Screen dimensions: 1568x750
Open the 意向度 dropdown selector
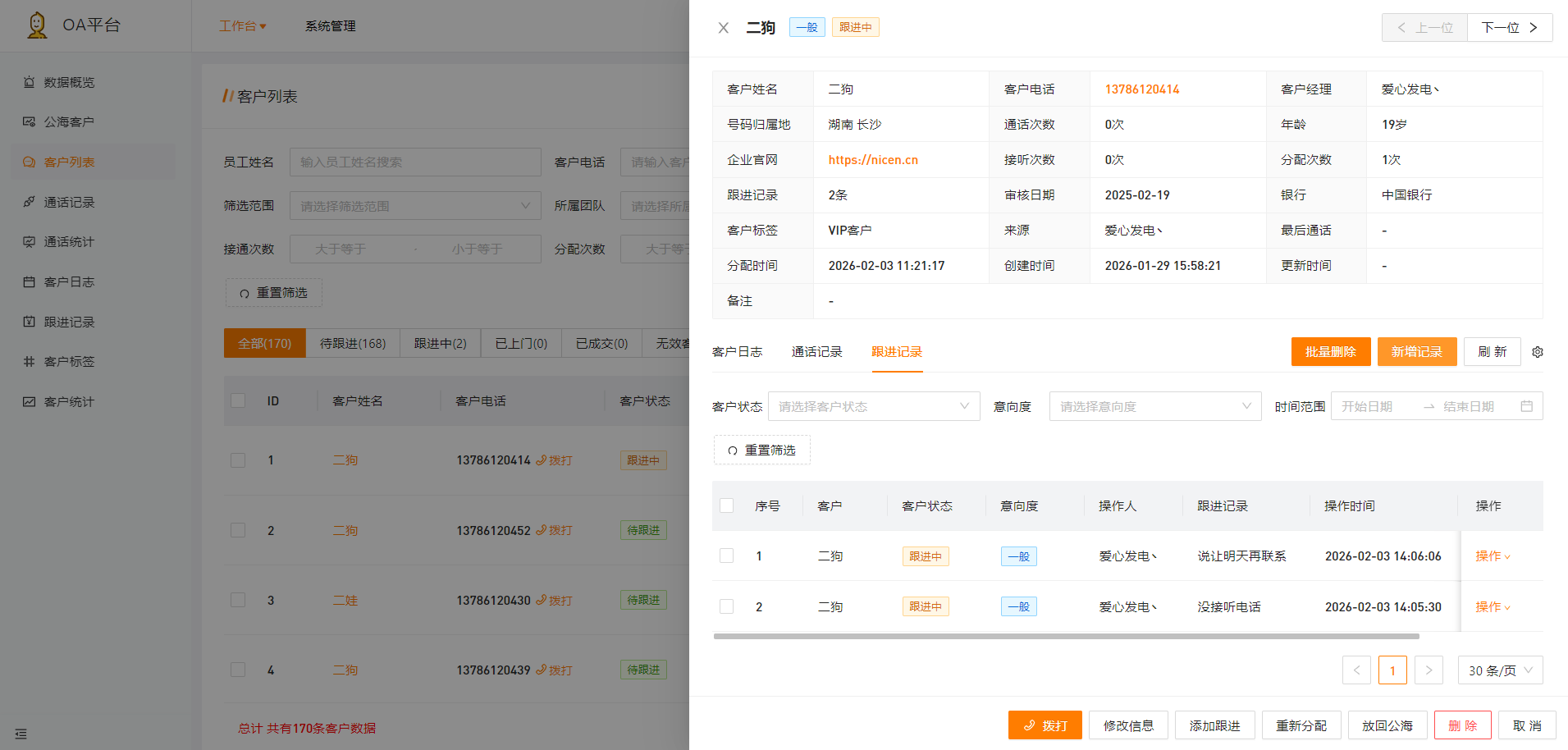tap(1154, 406)
